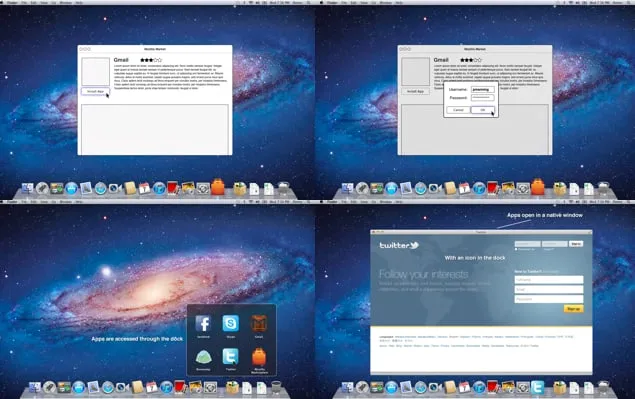Click the Username field in the login dialog
Screen dimensions: 635x399
click(482, 90)
